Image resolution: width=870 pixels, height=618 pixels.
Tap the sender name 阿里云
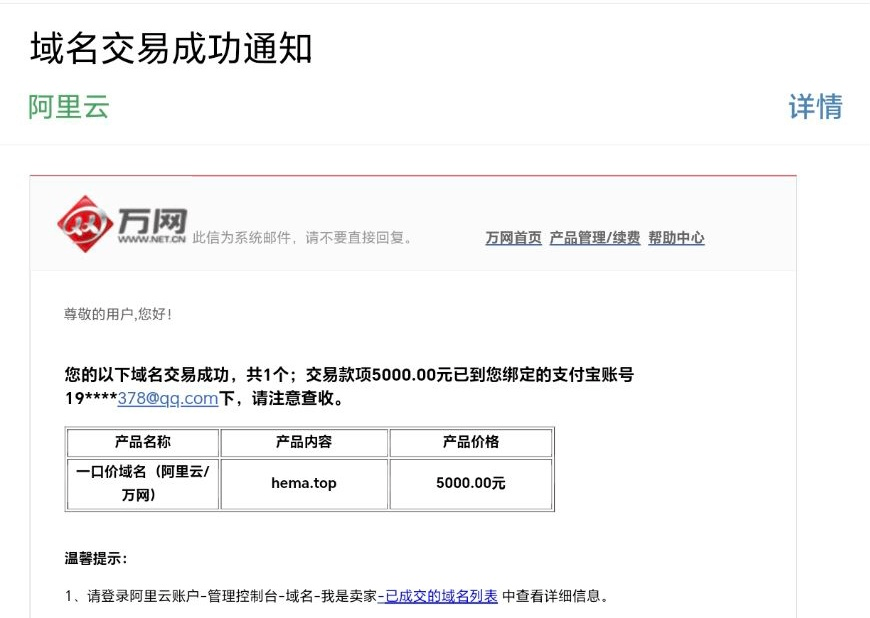pos(69,106)
